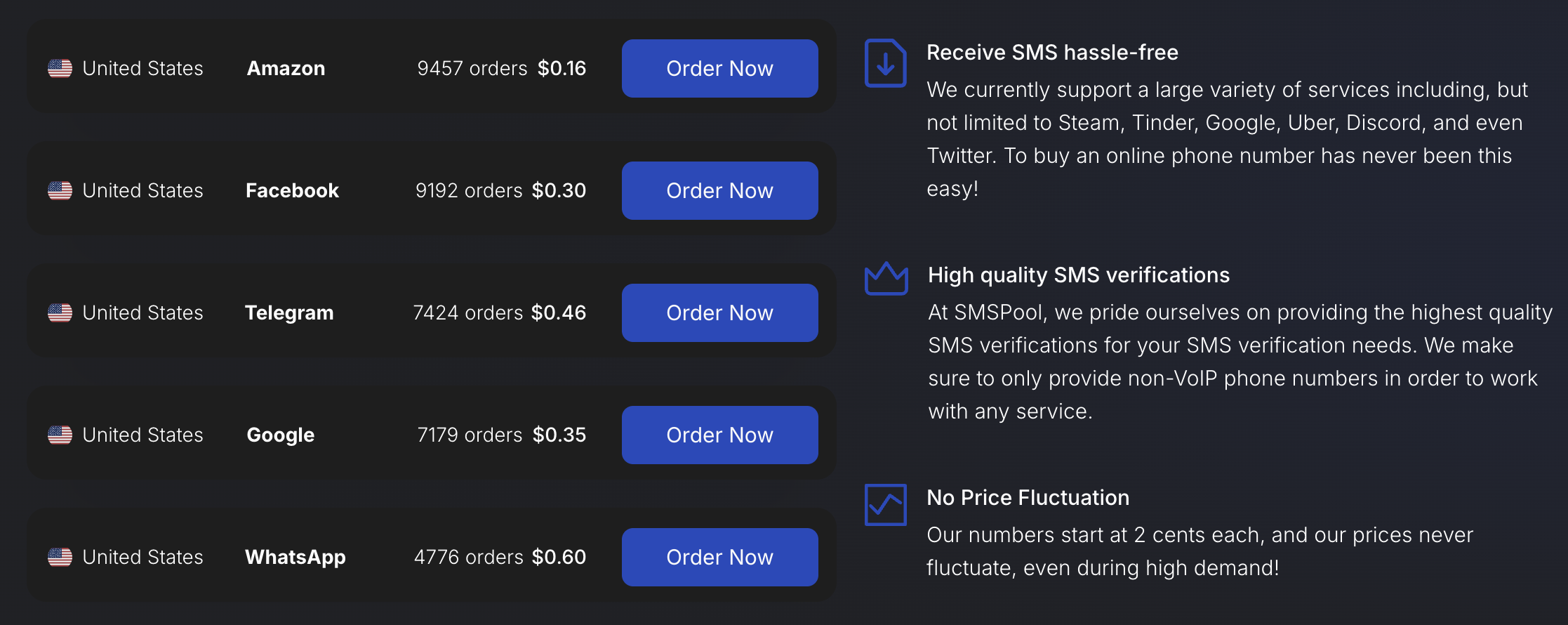Order a number for Facebook
The width and height of the screenshot is (1568, 625).
719,190
